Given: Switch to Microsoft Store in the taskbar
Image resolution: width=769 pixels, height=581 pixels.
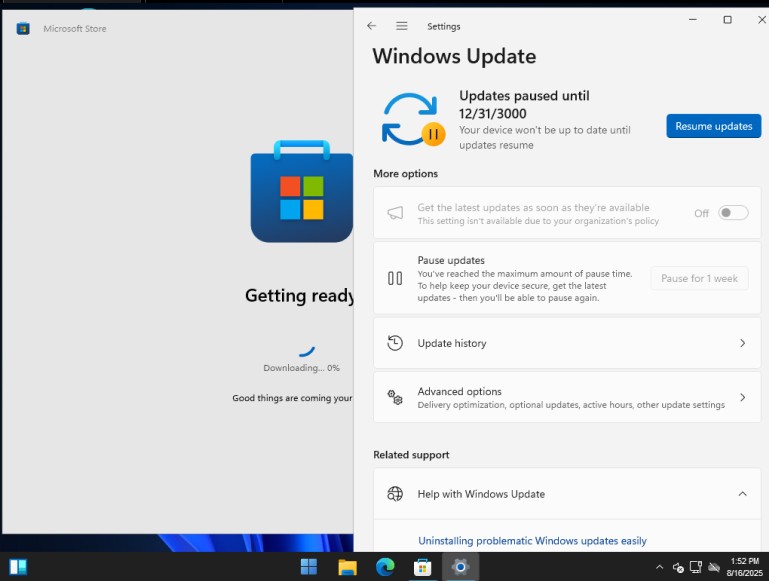Looking at the screenshot, I should click(x=422, y=567).
